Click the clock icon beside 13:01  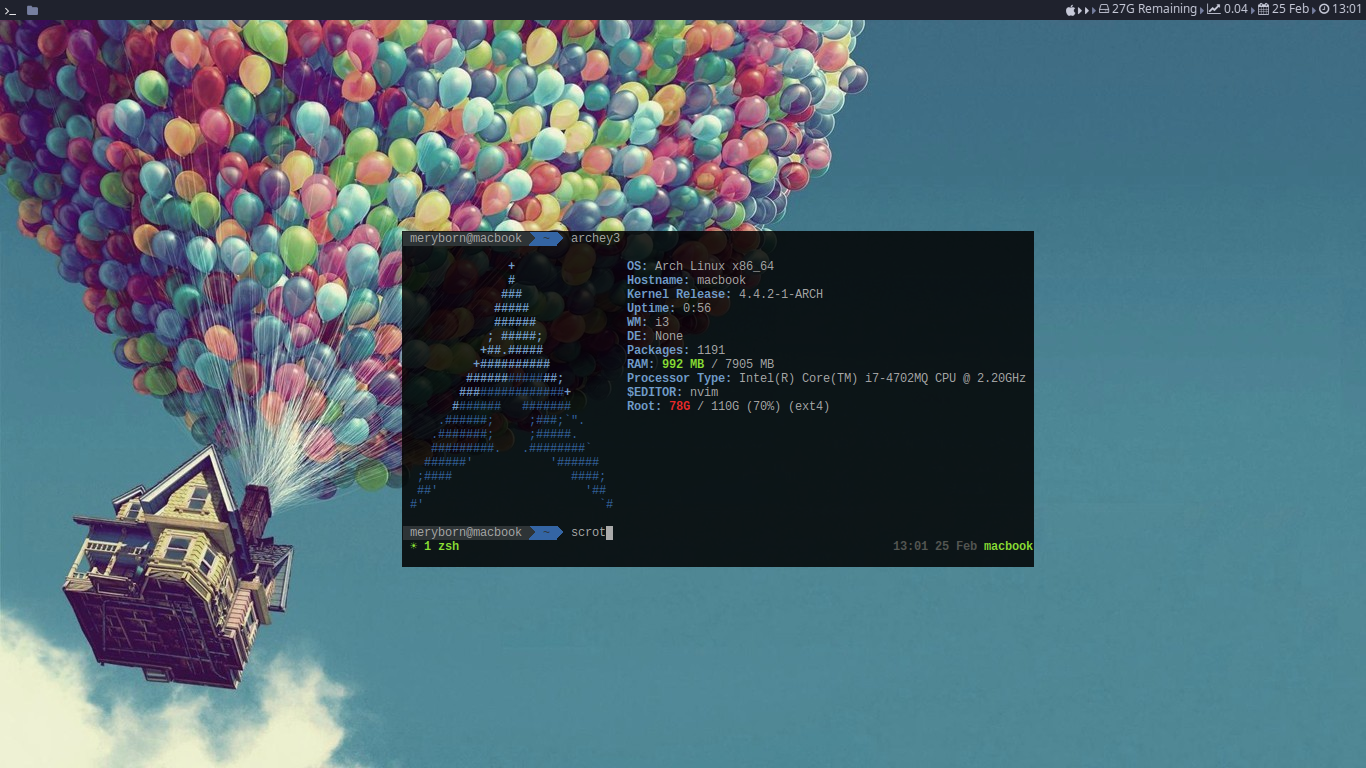click(1324, 9)
